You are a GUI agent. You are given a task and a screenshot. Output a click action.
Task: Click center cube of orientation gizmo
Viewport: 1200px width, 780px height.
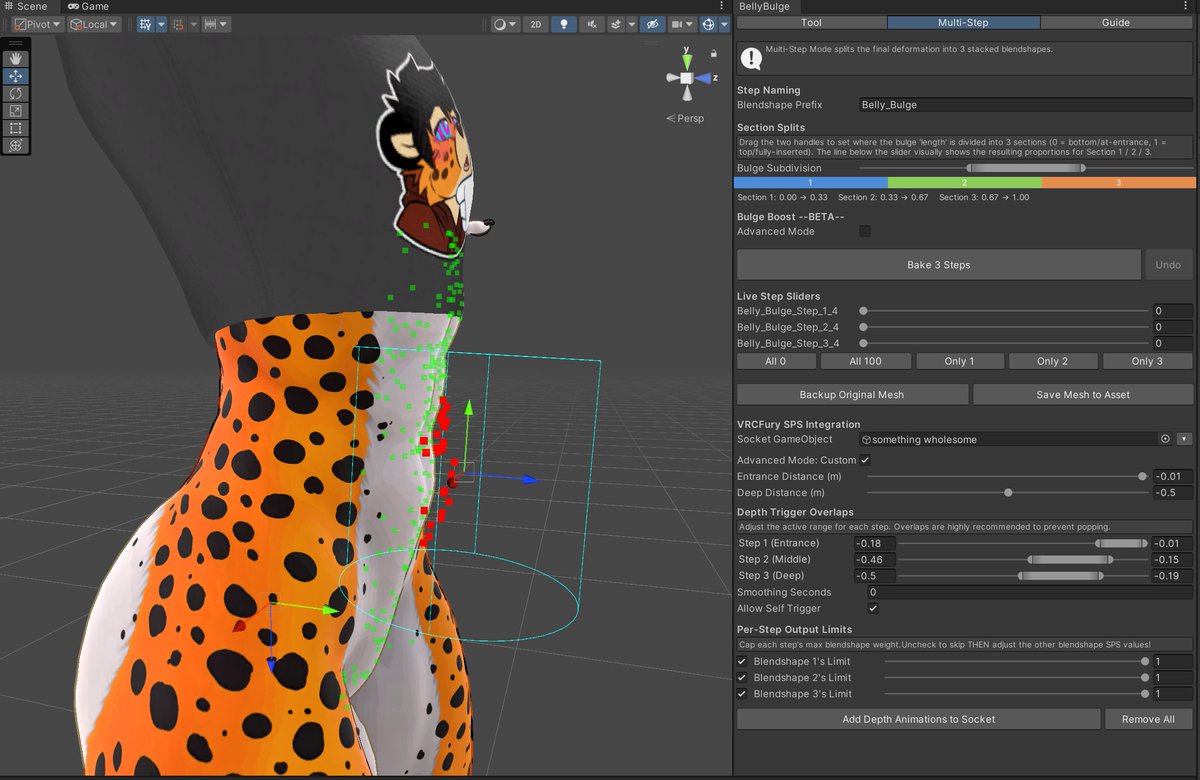[687, 77]
